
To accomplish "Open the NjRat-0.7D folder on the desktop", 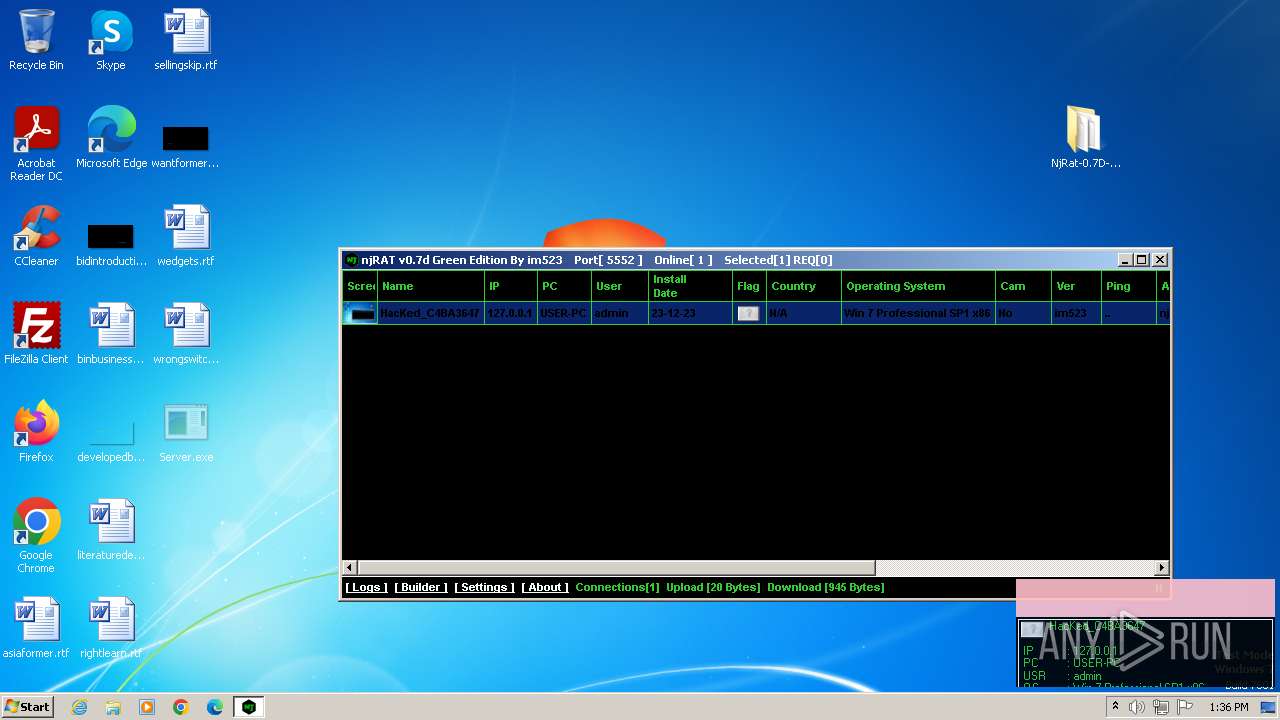I will (1085, 137).
